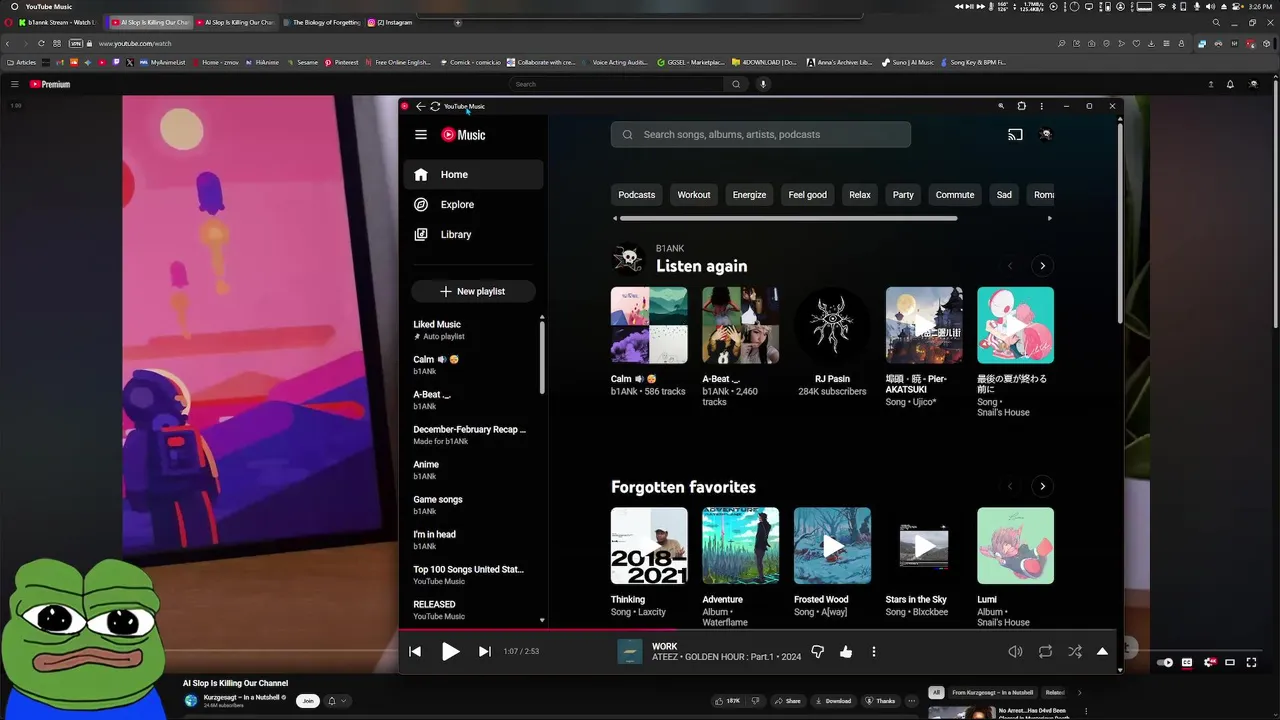1280x720 pixels.
Task: Open the RJ Pasin artist thumbnail
Action: point(832,325)
